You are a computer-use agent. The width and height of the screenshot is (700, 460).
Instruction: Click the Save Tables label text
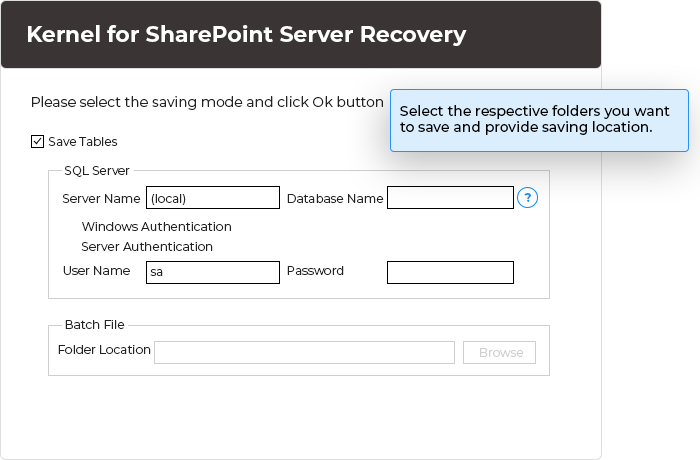click(x=83, y=142)
